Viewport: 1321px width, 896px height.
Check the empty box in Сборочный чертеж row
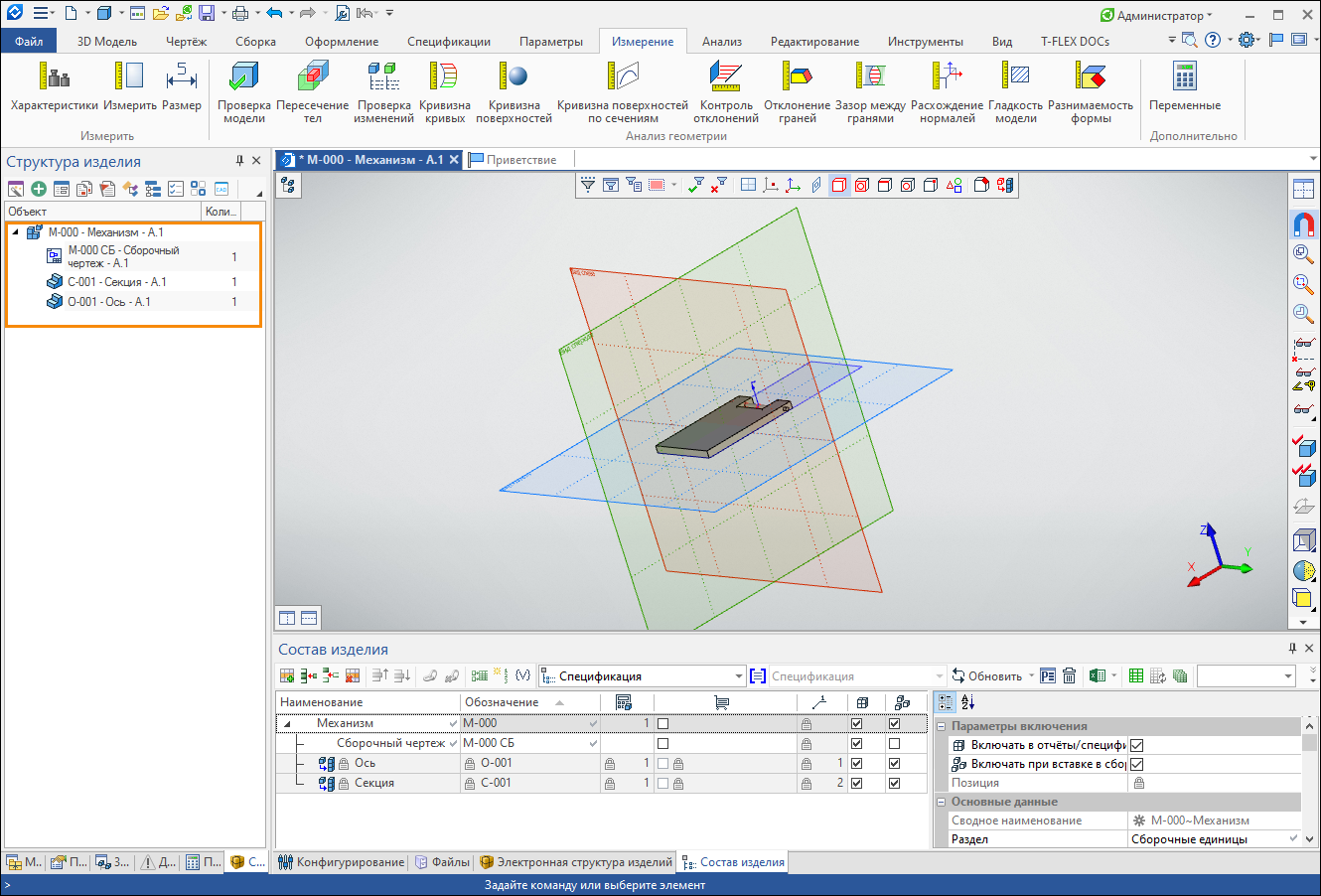[662, 743]
